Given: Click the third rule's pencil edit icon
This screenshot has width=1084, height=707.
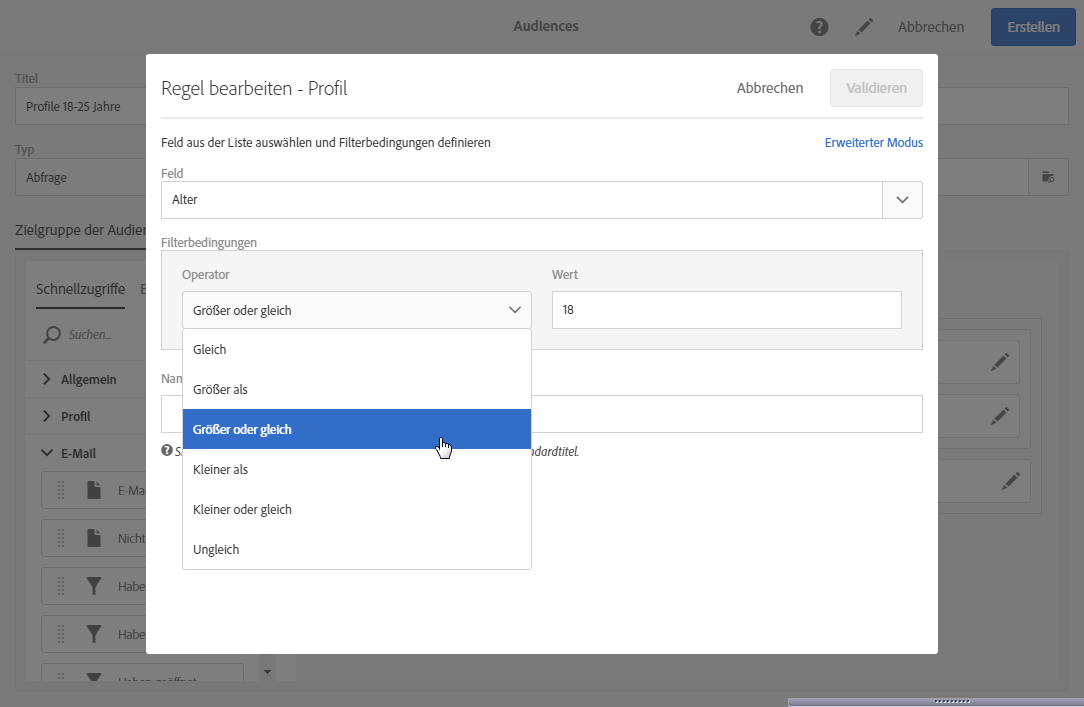Looking at the screenshot, I should [1011, 481].
